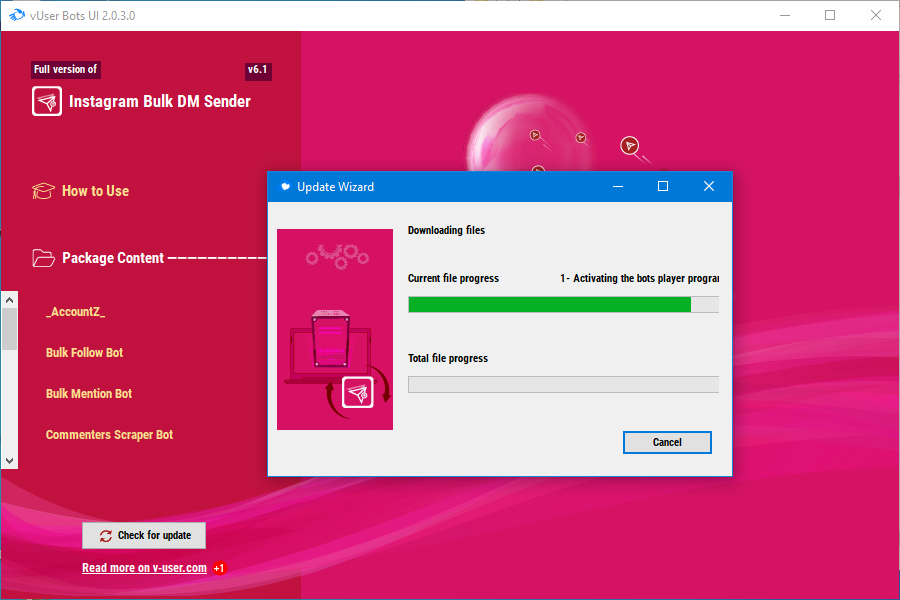
Task: Cancel the update download
Action: (667, 442)
